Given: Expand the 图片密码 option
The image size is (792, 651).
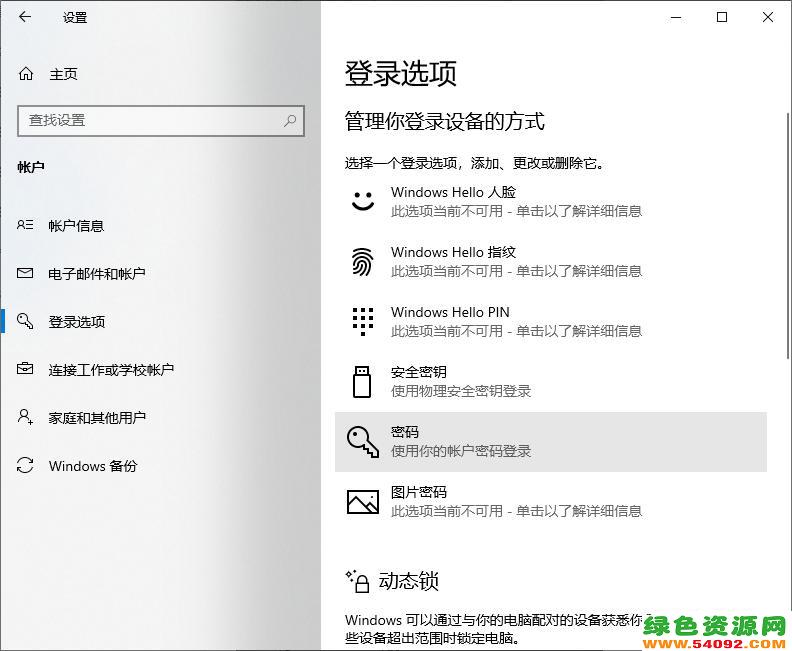Looking at the screenshot, I should [551, 502].
